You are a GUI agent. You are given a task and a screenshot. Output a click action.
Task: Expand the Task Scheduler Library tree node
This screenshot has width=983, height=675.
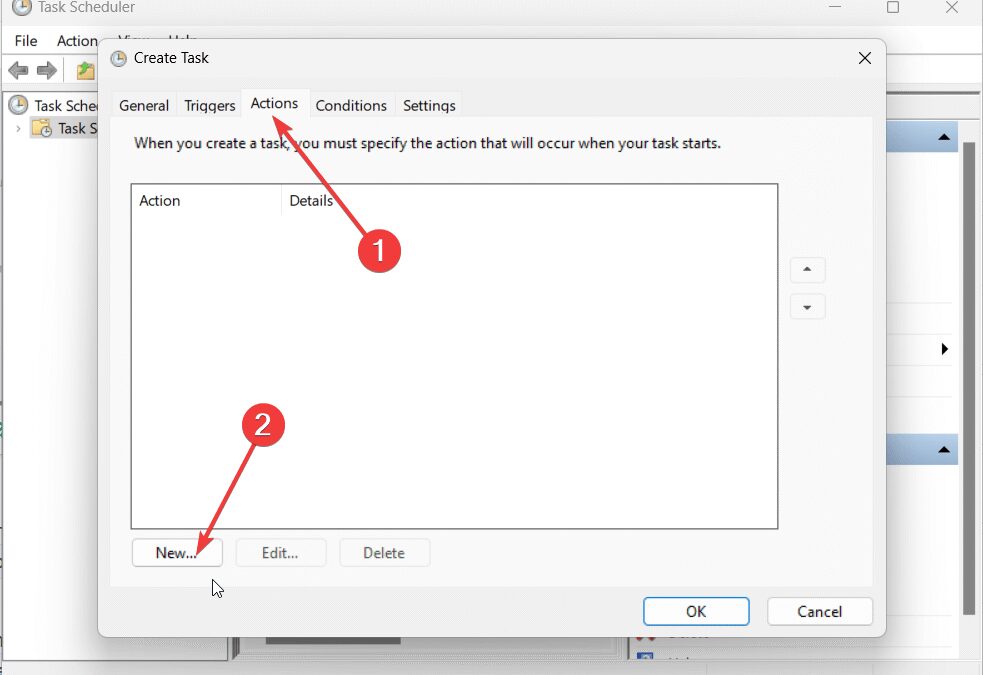17,128
